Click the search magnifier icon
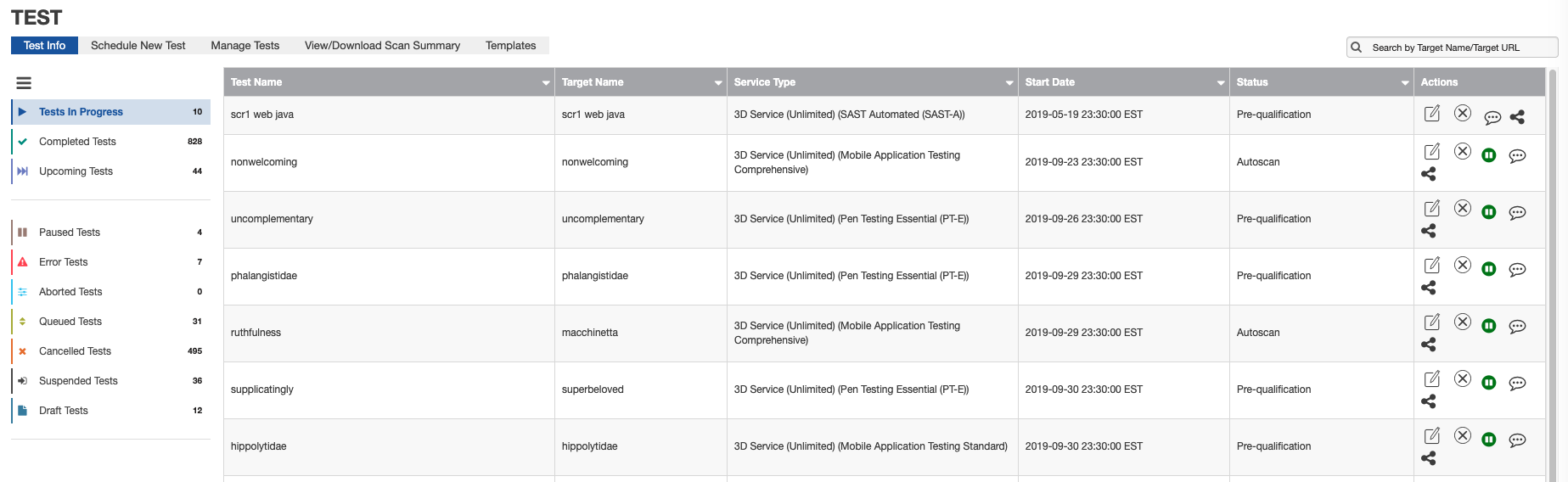 [1357, 48]
